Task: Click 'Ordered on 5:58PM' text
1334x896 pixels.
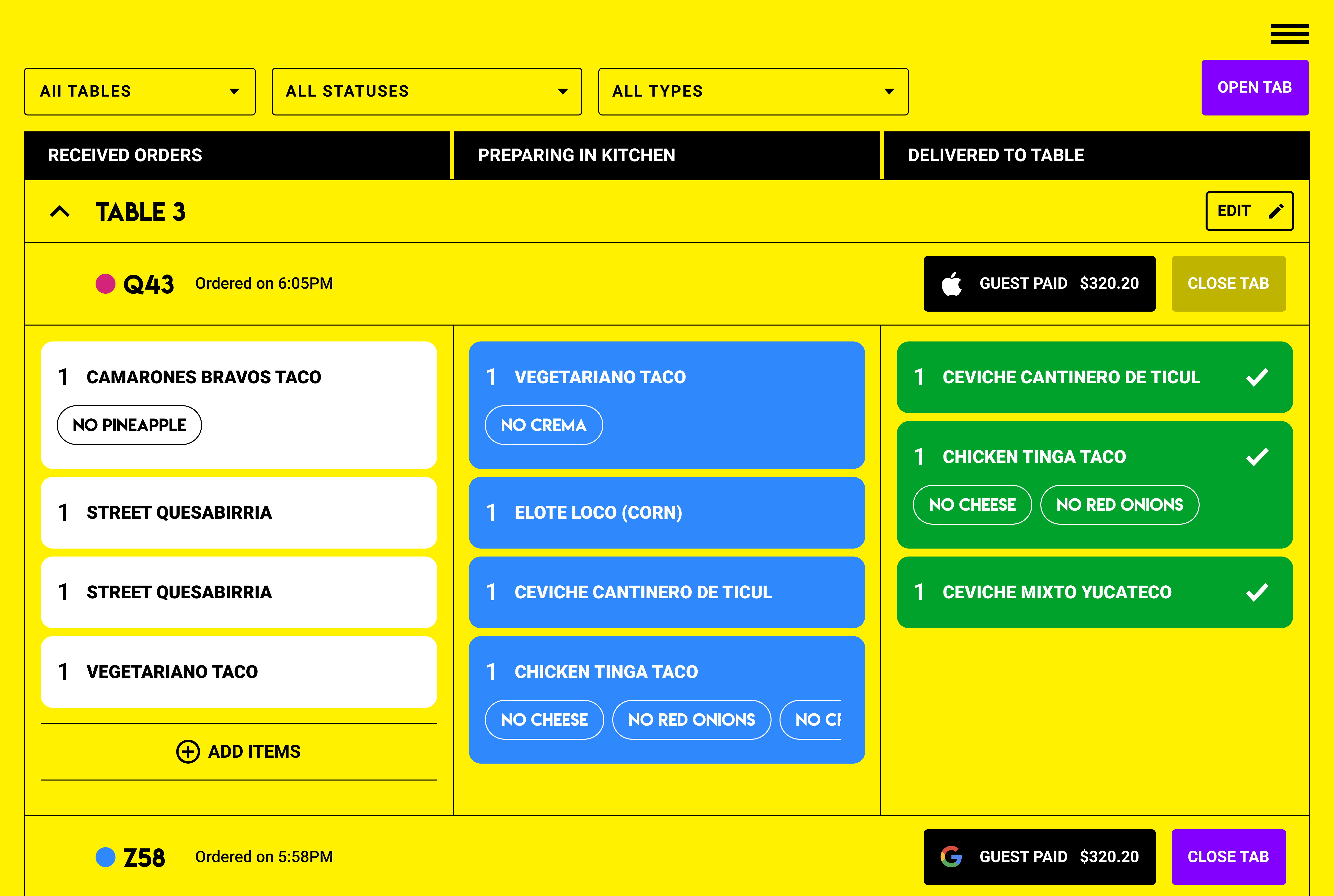Action: point(264,857)
